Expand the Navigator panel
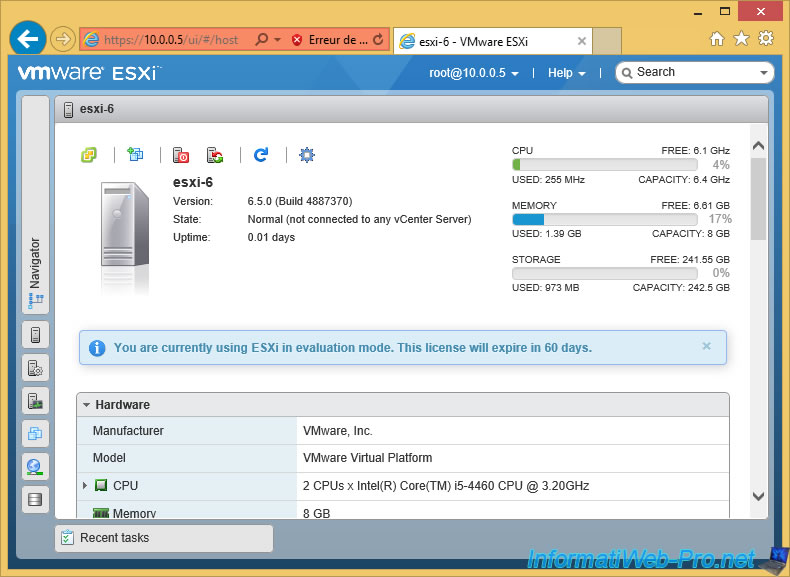790x577 pixels. coord(35,205)
